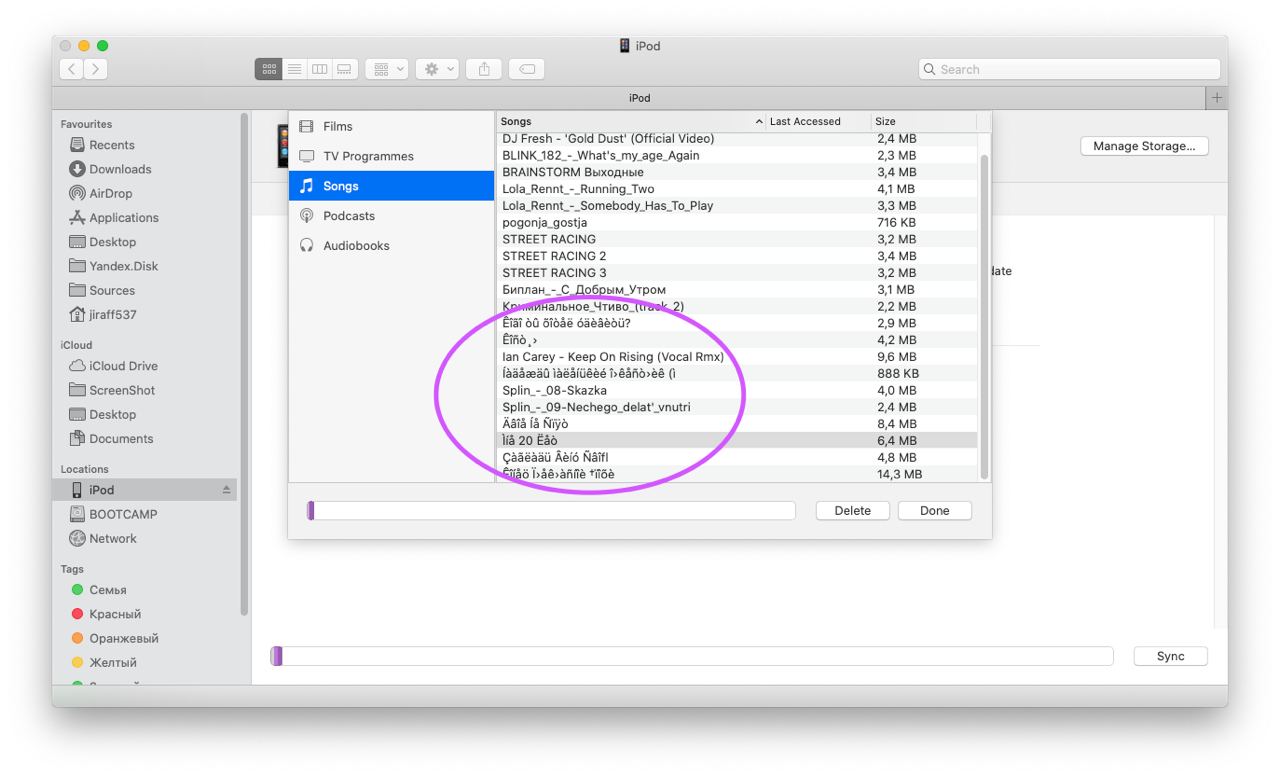The height and width of the screenshot is (776, 1280).
Task: Select 'BLINK_182_-_What's_my_age_Again' row
Action: (737, 155)
